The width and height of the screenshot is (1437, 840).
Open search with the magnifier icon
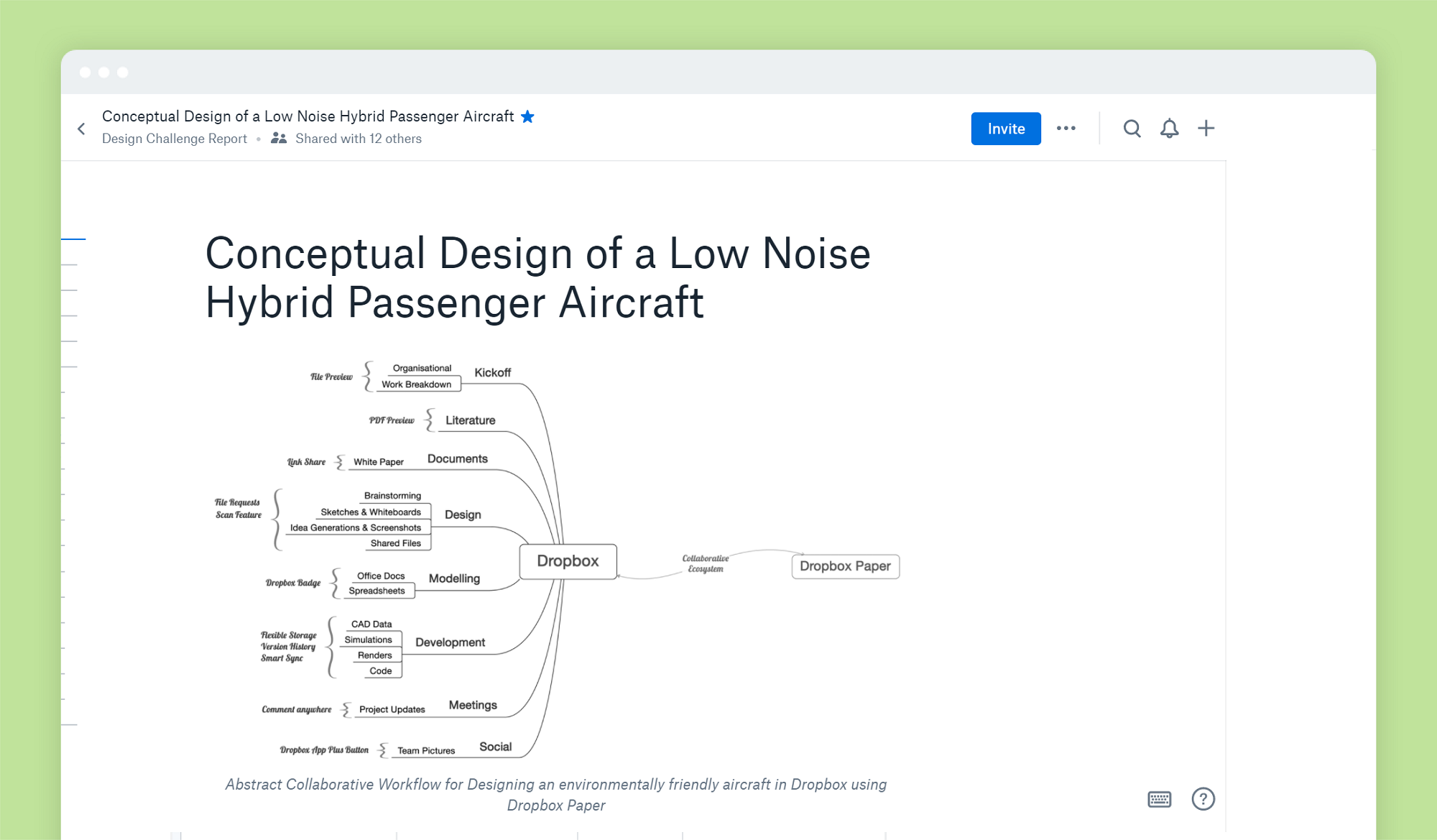tap(1132, 129)
